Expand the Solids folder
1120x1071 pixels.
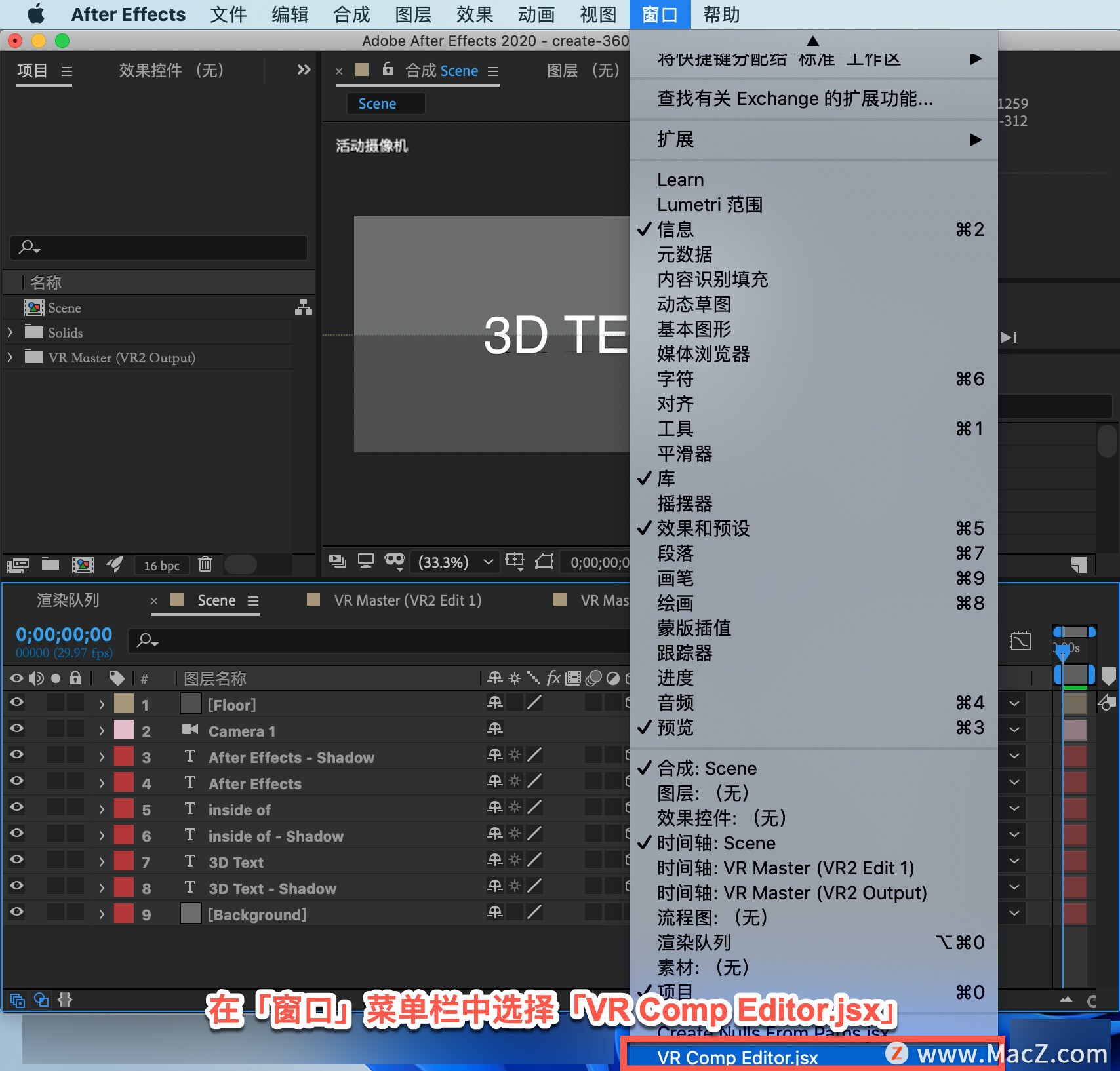pos(10,332)
